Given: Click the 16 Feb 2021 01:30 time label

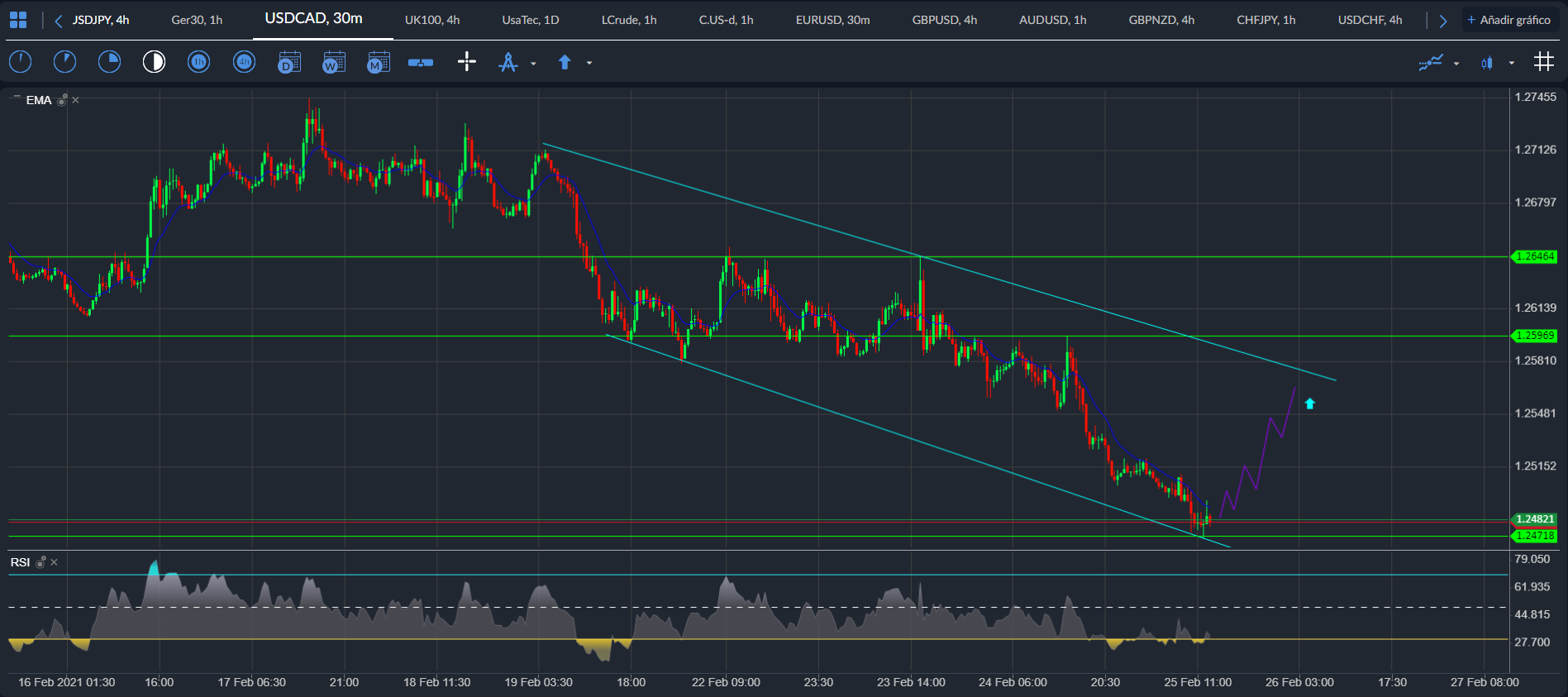Looking at the screenshot, I should (67, 682).
